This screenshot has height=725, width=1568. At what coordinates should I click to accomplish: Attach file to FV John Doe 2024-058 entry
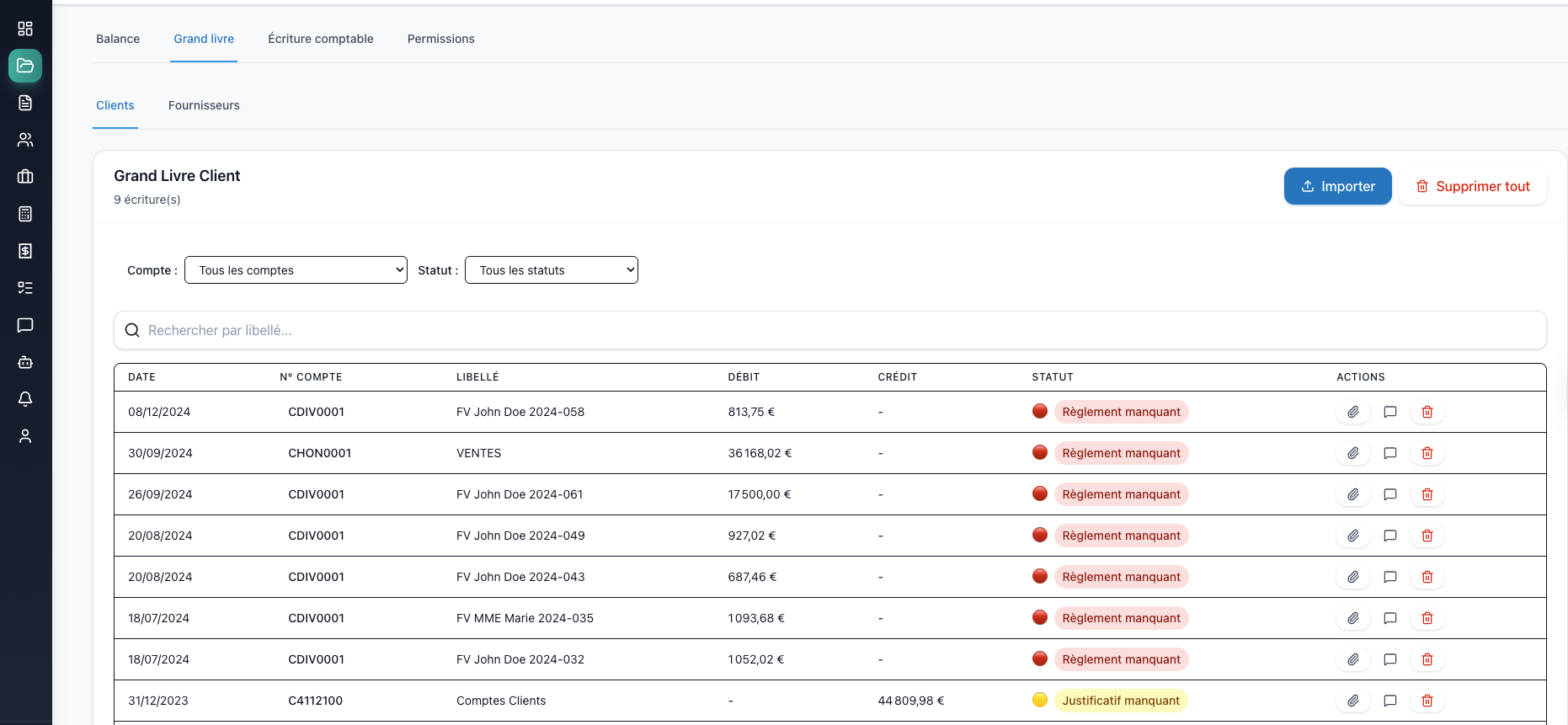(x=1352, y=412)
